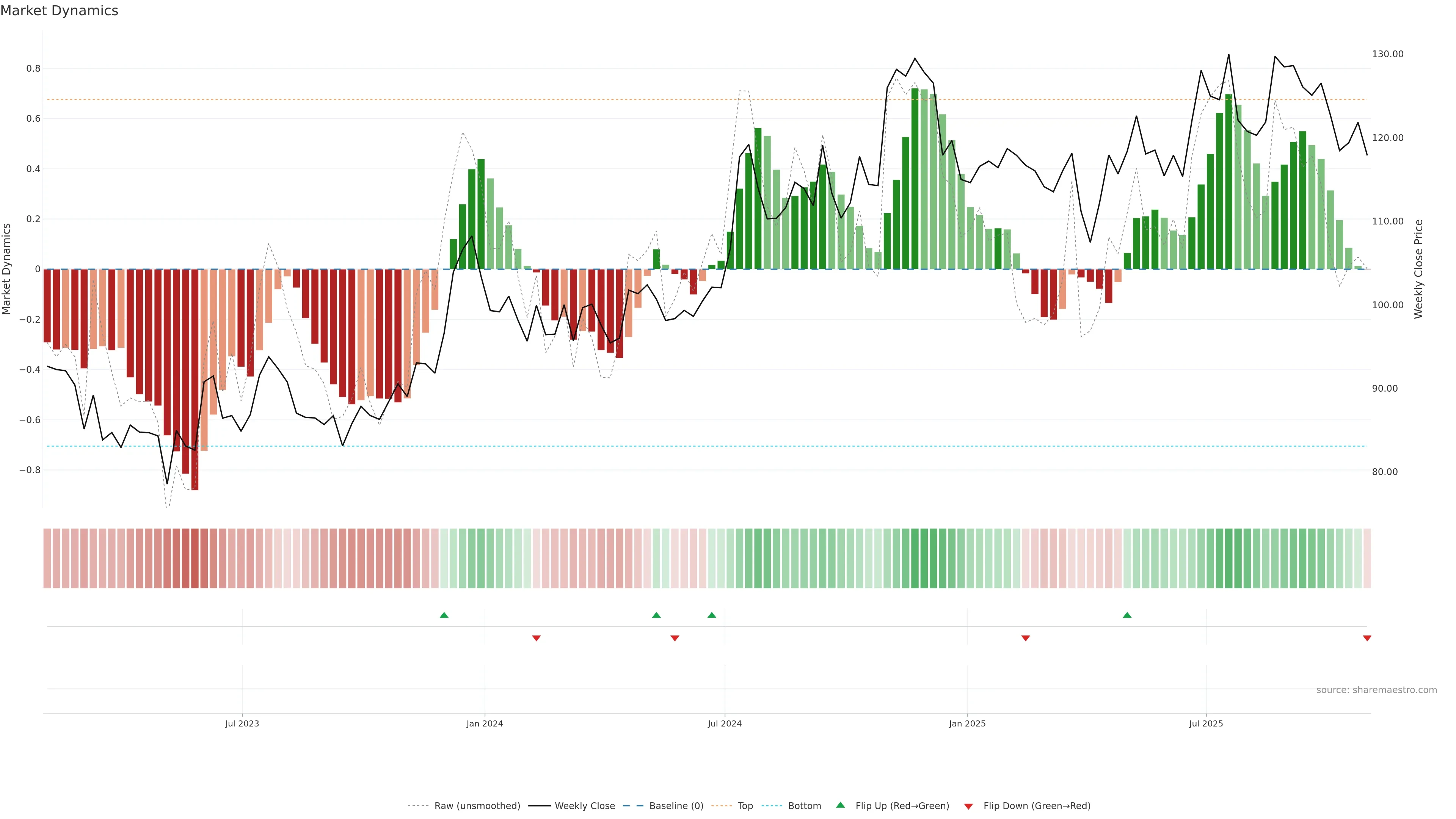Viewport: 1456px width, 819px height.
Task: Click the red Flip Down marker after Jan 2025
Action: coord(1025,638)
